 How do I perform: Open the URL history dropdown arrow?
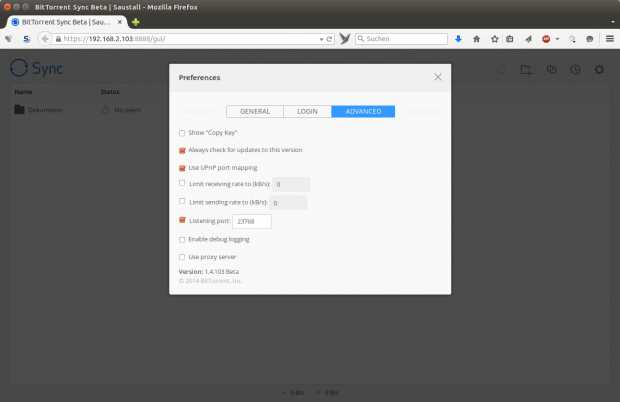tap(321, 39)
